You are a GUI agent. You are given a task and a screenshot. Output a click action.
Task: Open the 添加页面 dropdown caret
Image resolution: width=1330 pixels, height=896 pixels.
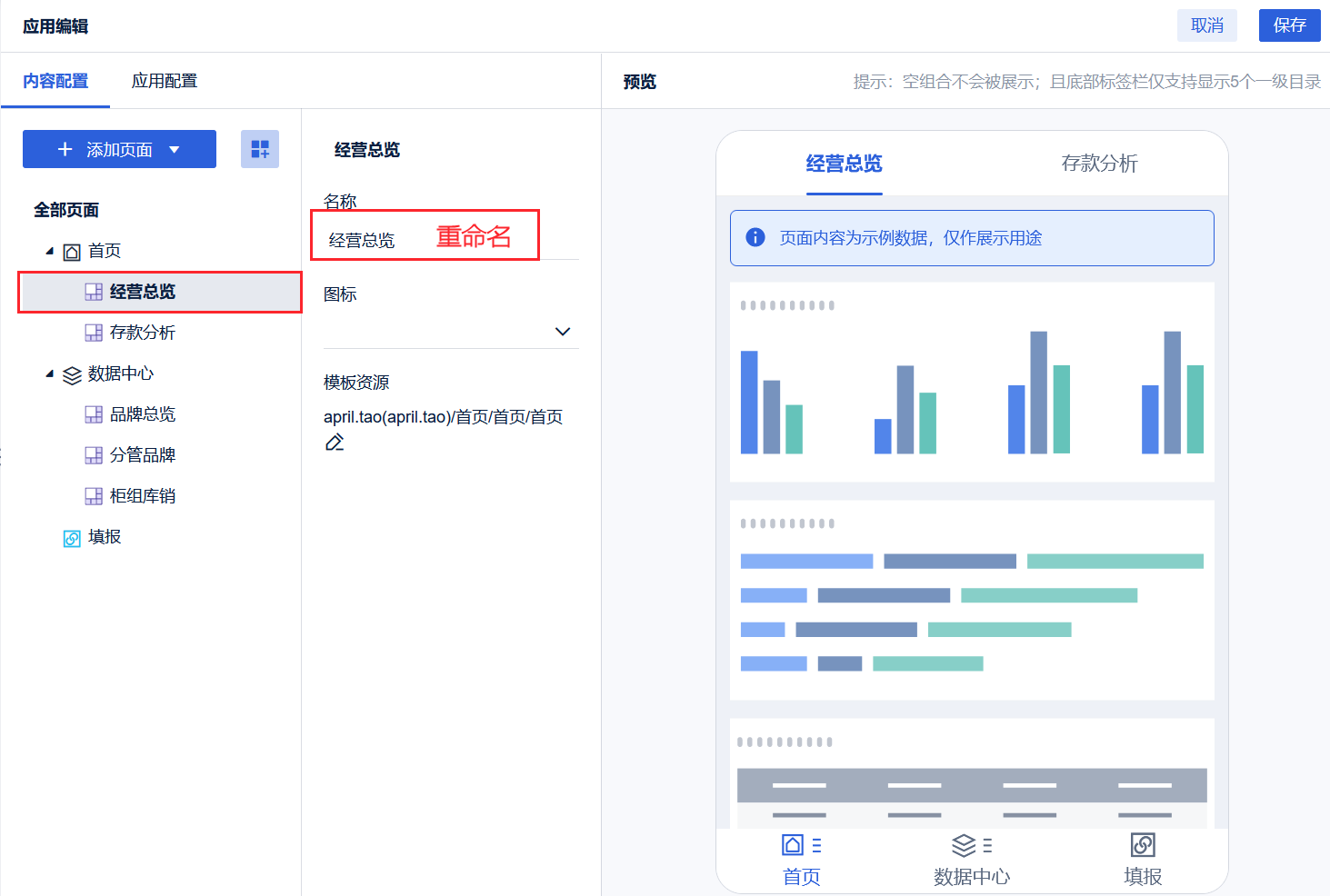pyautogui.click(x=175, y=150)
